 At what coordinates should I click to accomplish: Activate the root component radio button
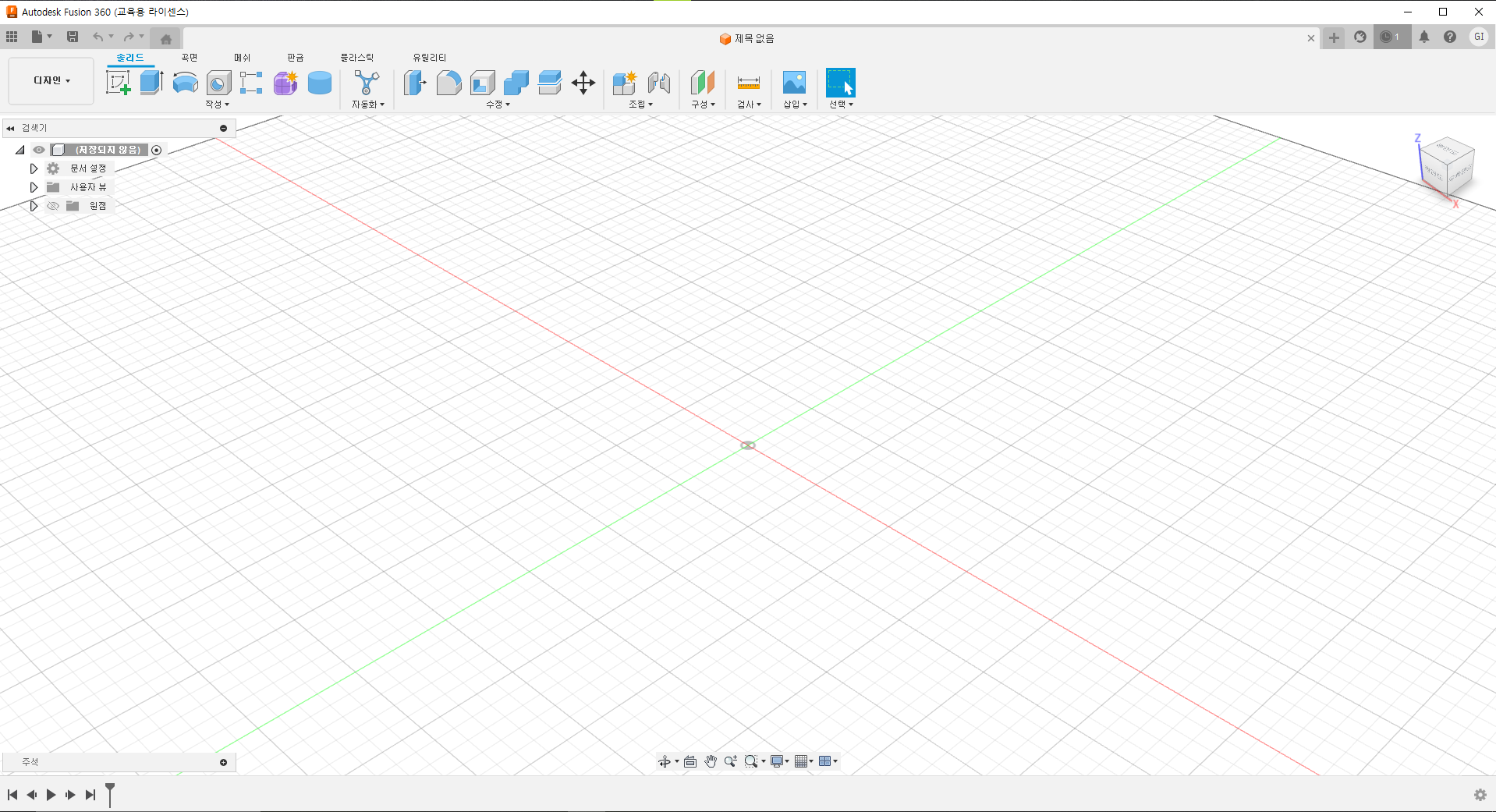(x=156, y=150)
